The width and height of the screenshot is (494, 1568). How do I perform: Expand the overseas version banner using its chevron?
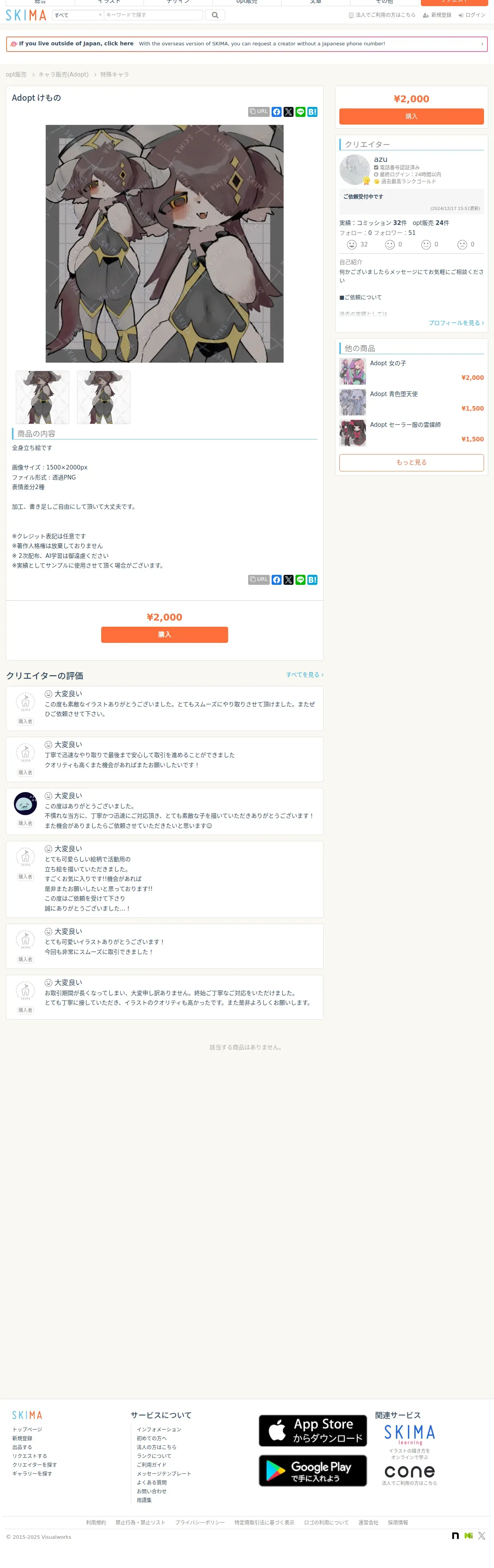tap(482, 44)
